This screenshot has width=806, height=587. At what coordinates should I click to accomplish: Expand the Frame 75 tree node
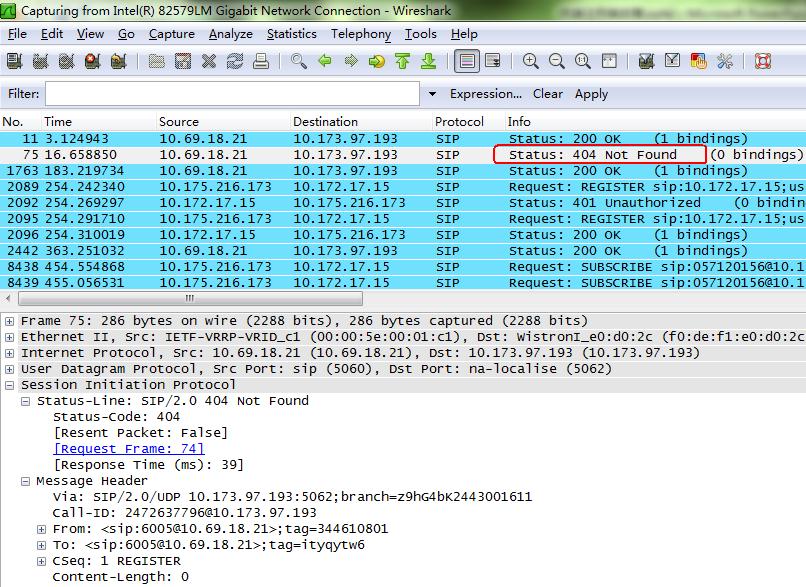click(9, 321)
